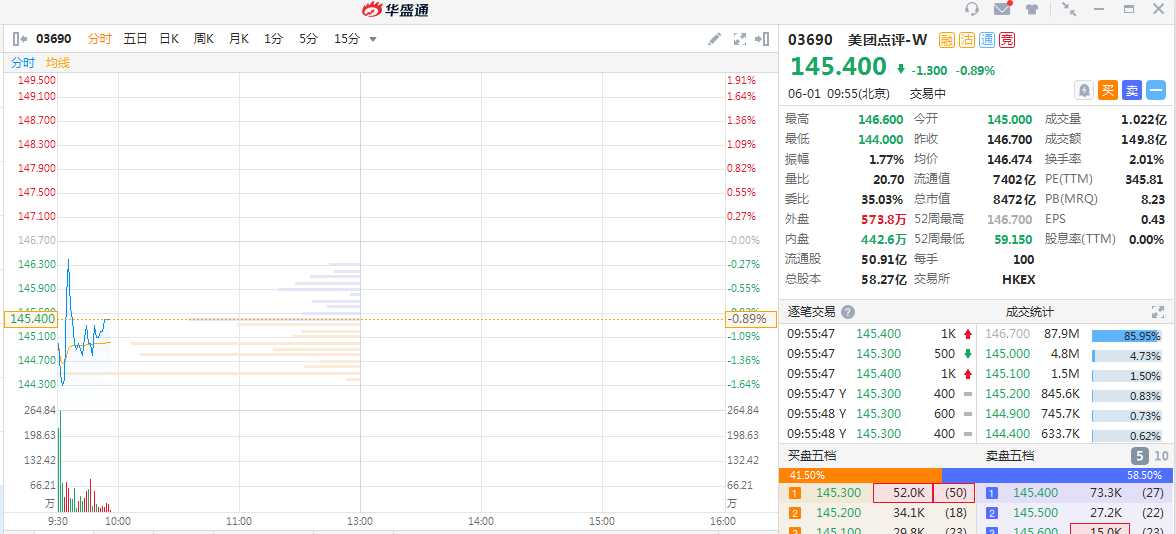The height and width of the screenshot is (534, 1176).
Task: Open the customer service headset icon
Action: pos(972,9)
